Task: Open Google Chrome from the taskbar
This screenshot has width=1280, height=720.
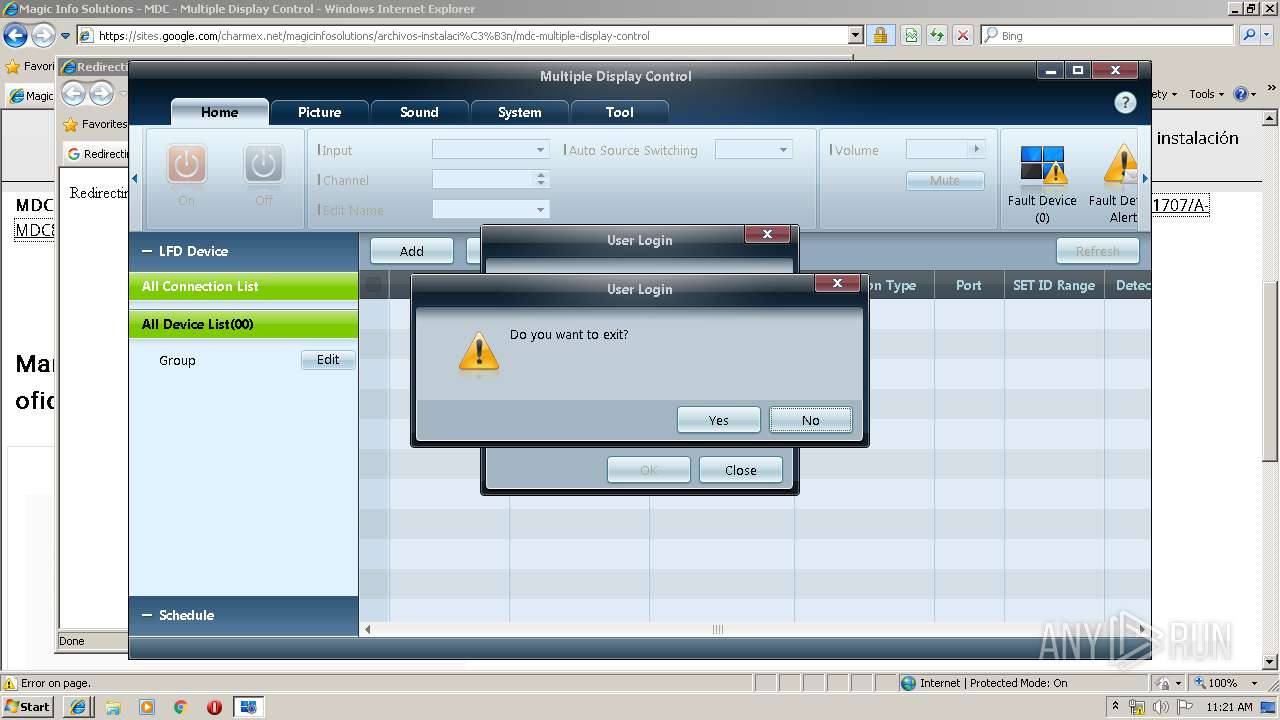Action: point(181,707)
